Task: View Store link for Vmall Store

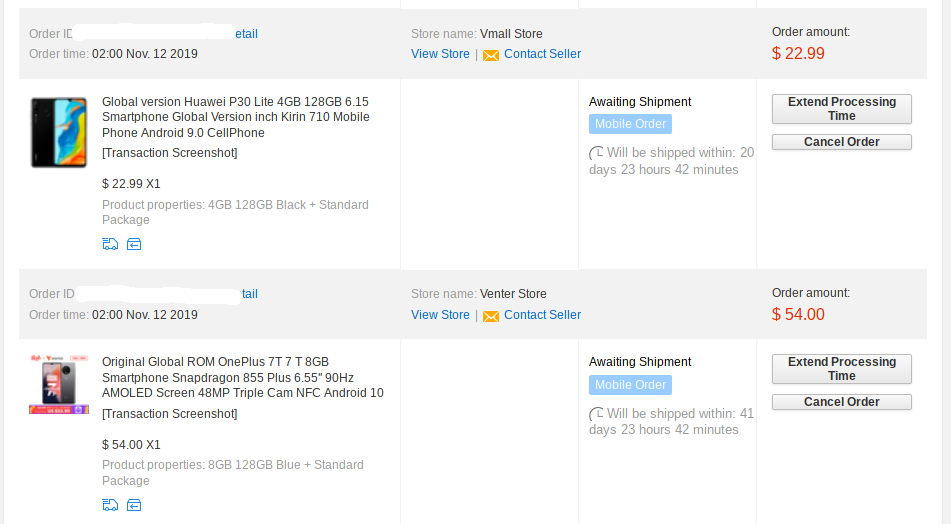Action: (440, 54)
